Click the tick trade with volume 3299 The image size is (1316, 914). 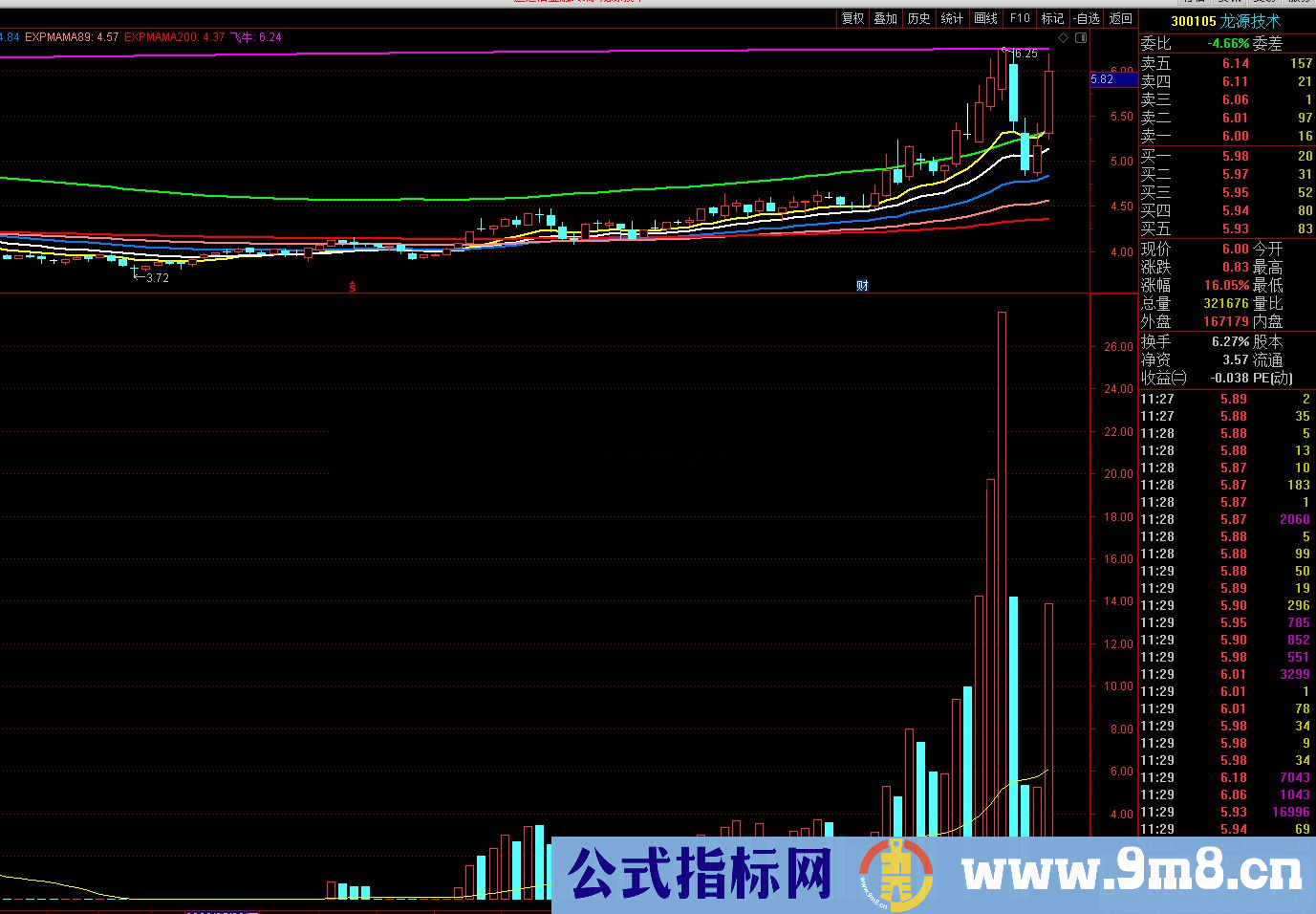click(x=1227, y=674)
